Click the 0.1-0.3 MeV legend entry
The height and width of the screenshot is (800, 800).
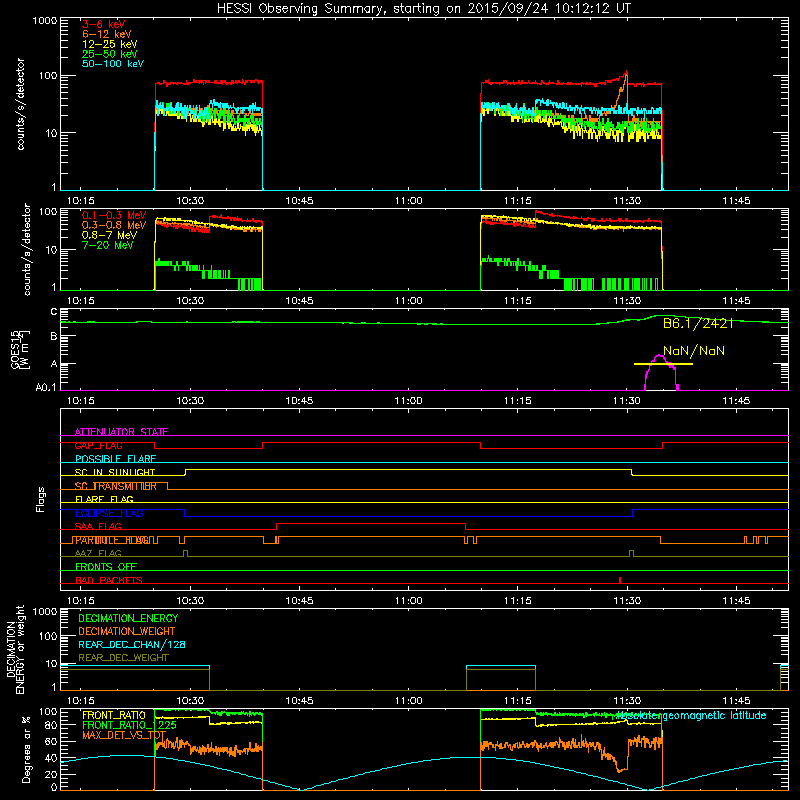click(x=114, y=216)
